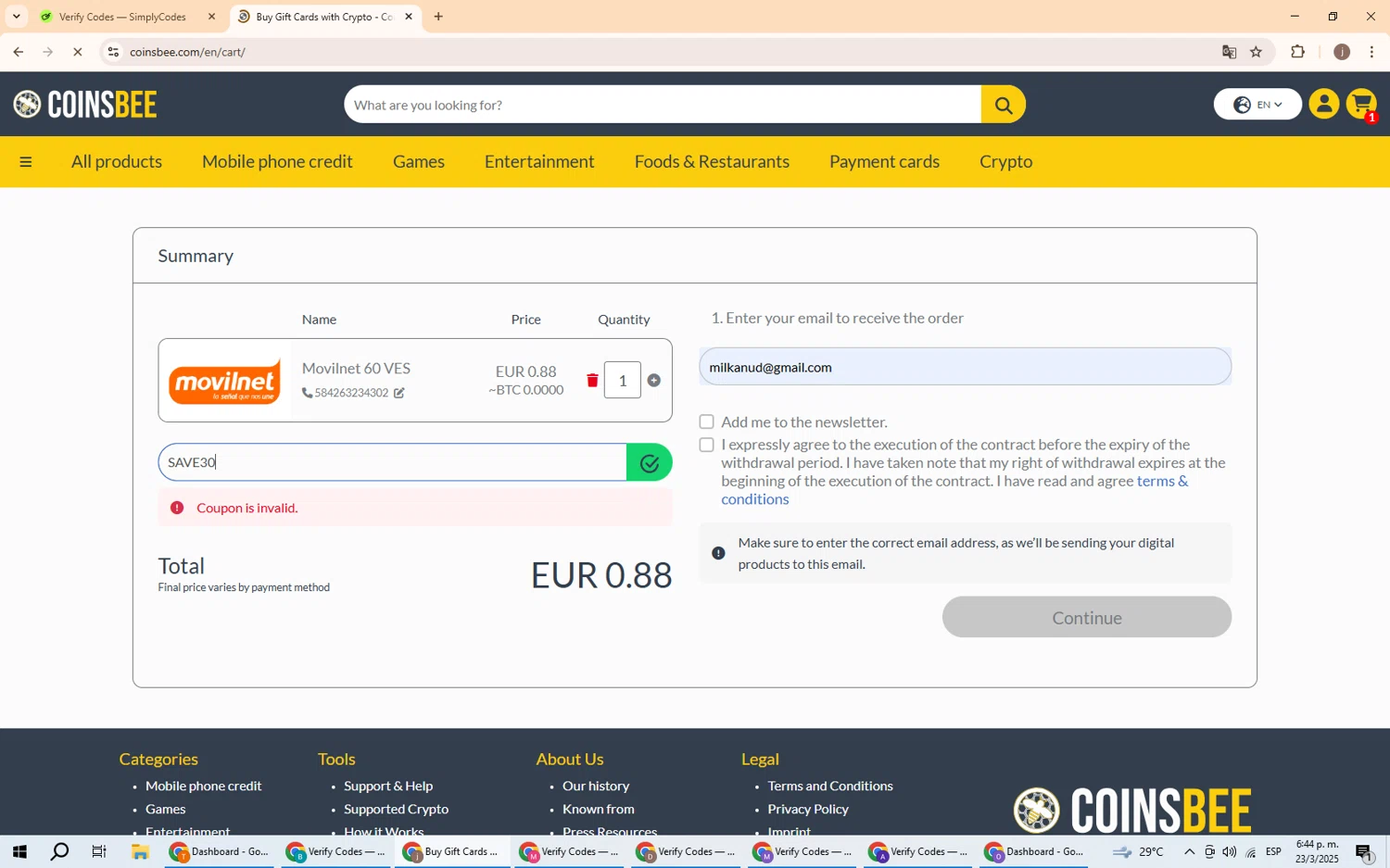Click the Continue button
This screenshot has height=868, width=1390.
click(1087, 618)
